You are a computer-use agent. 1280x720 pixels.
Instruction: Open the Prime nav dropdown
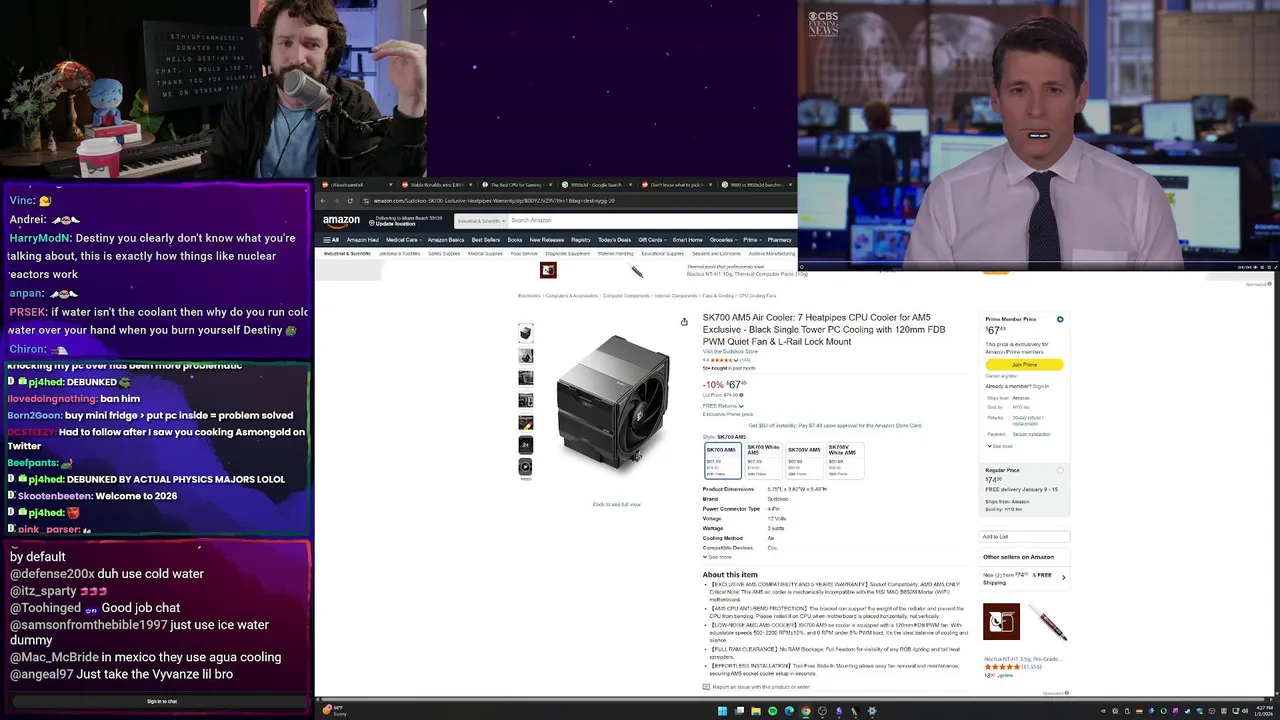[x=751, y=240]
